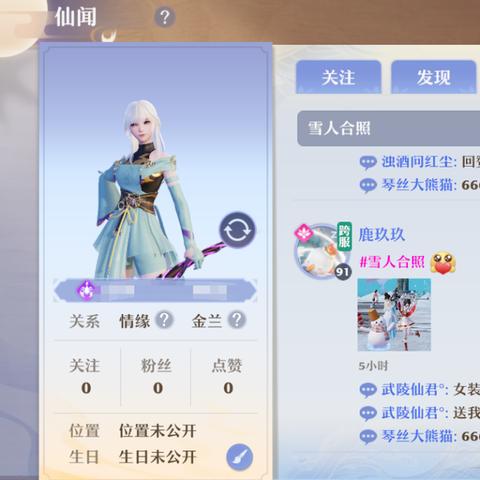This screenshot has height=480, width=480.
Task: Open the 金兰 question mark help
Action: [237, 320]
